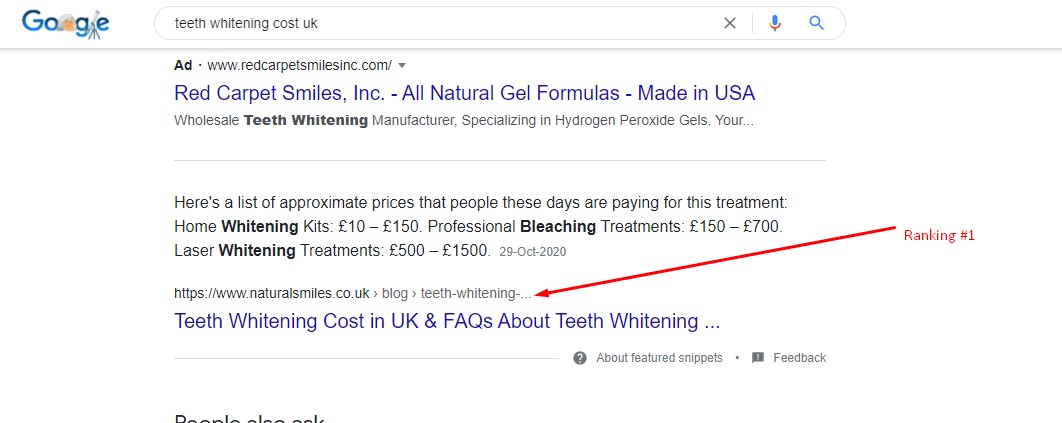Open the About featured snippets link
This screenshot has width=1062, height=423.
(659, 358)
